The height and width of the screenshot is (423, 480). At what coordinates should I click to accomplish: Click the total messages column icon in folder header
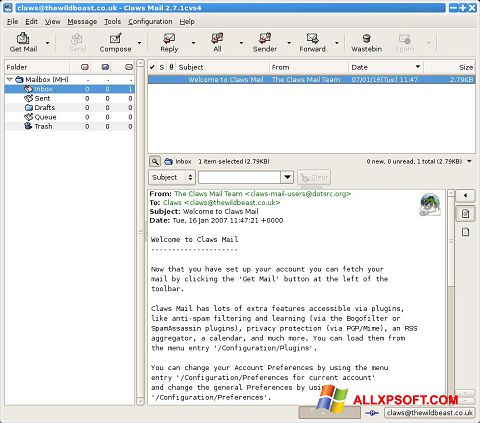[129, 67]
